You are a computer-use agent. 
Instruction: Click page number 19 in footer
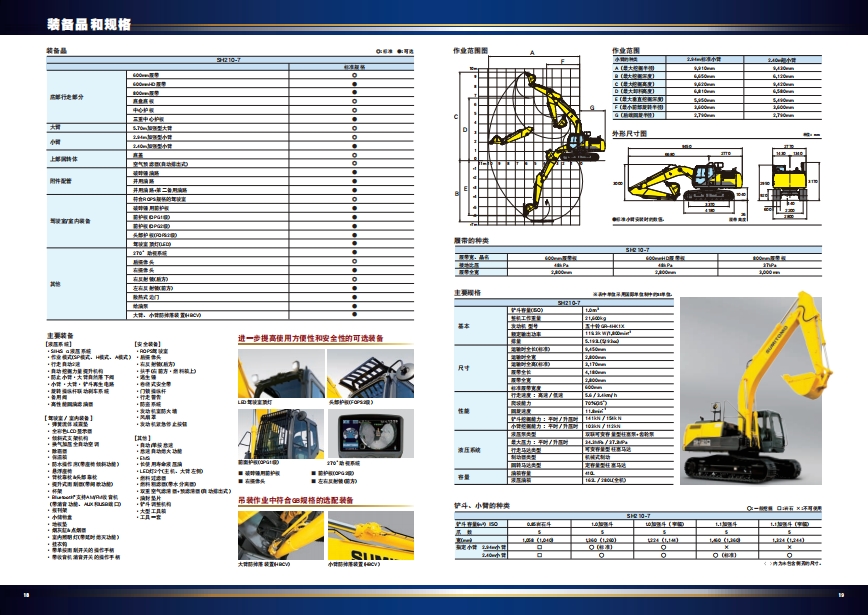[841, 595]
